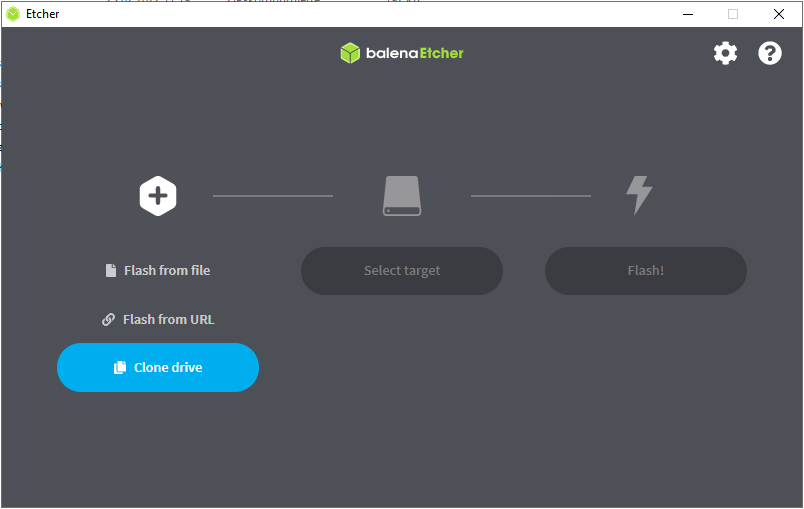
Task: Click the chain link icon beside Flash from URL
Action: pos(109,320)
